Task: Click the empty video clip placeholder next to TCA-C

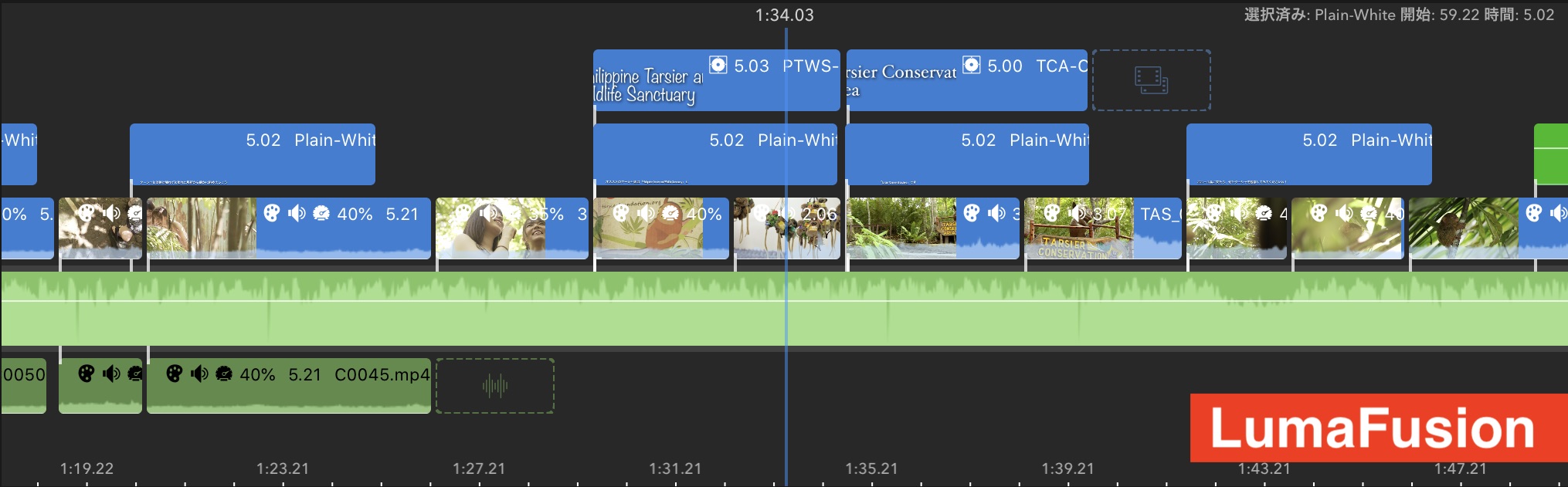Action: coord(1151,80)
